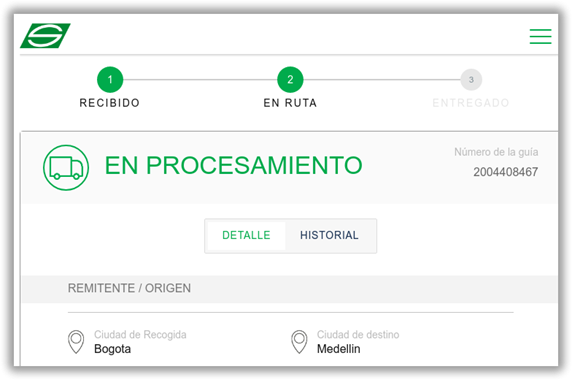572x380 pixels.
Task: Click guide number 2004408467
Action: (506, 172)
